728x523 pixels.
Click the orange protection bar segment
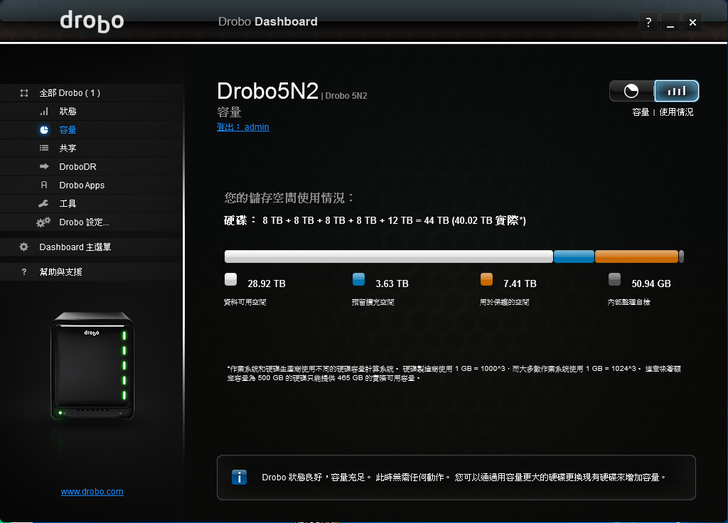tap(637, 256)
